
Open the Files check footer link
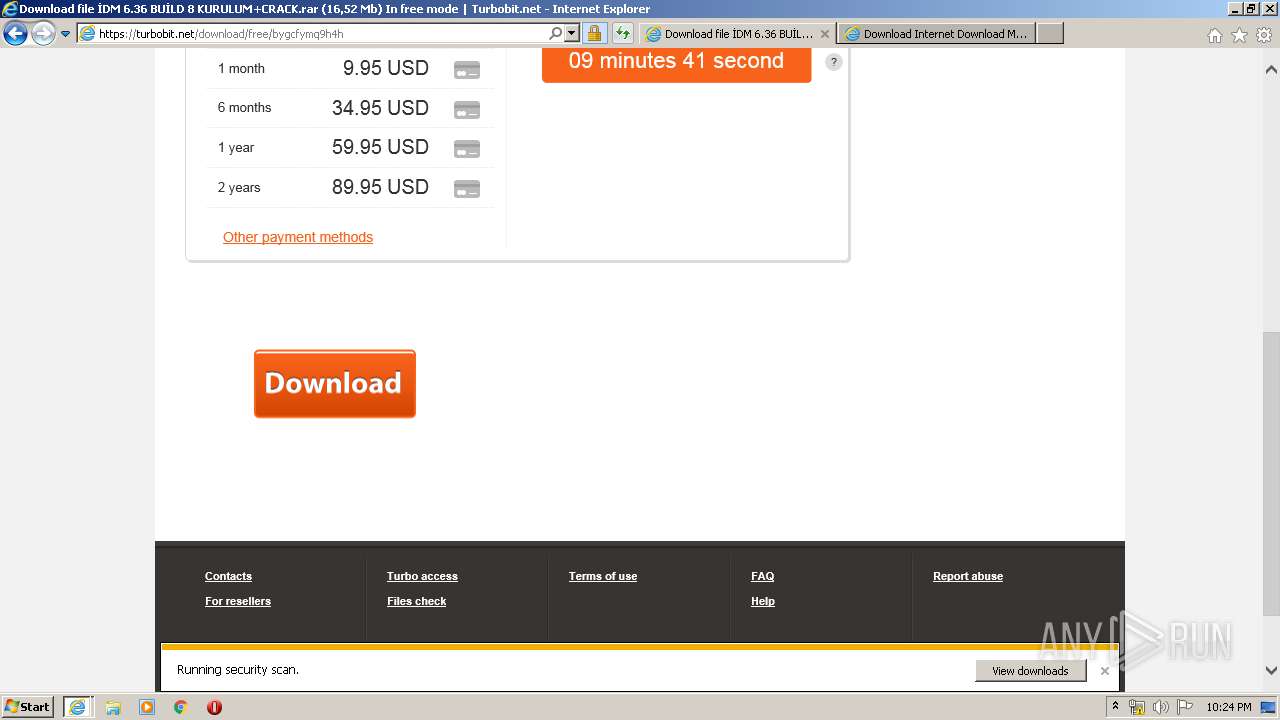point(416,601)
